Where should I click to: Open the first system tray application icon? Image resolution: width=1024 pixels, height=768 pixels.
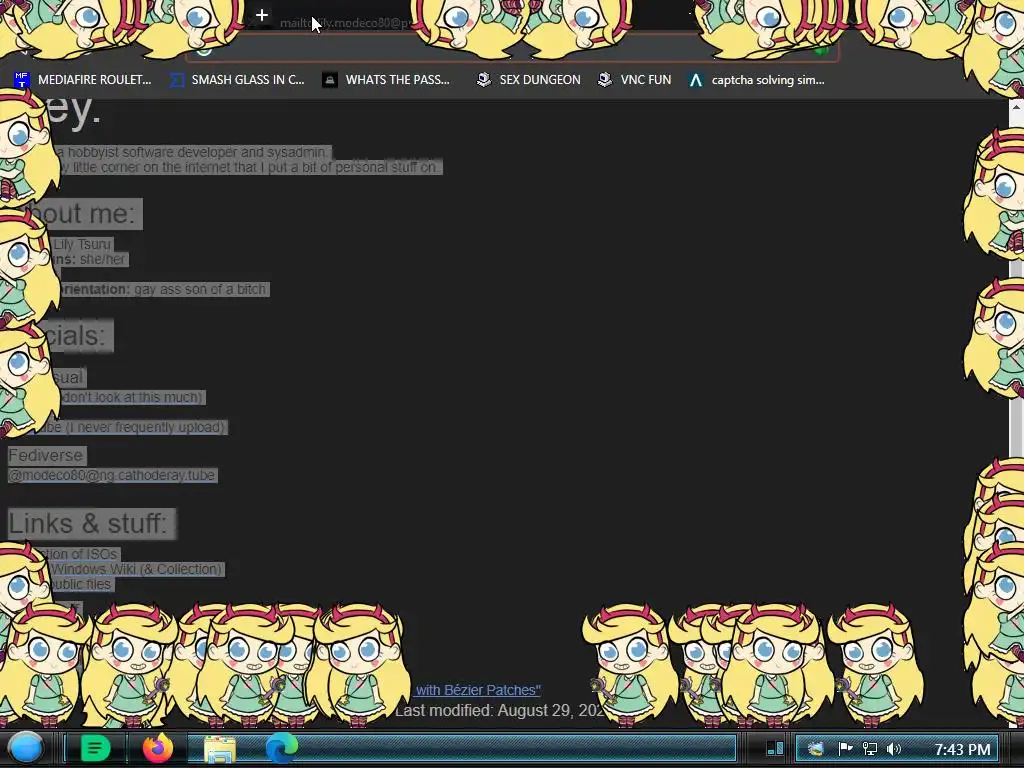pyautogui.click(x=816, y=749)
